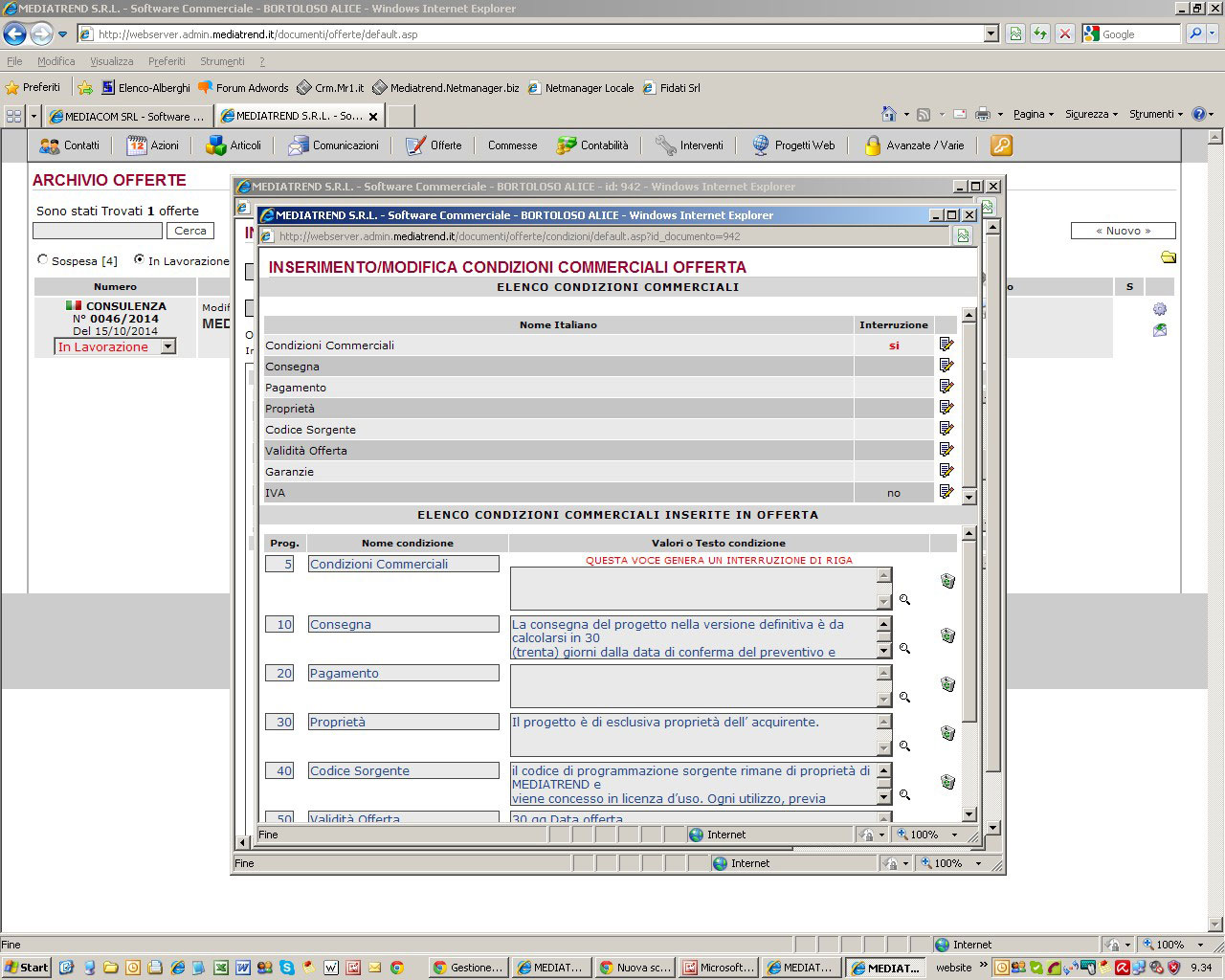Open the Pagina command bar dropdown
Viewport: 1225px width, 980px height.
point(1034,114)
